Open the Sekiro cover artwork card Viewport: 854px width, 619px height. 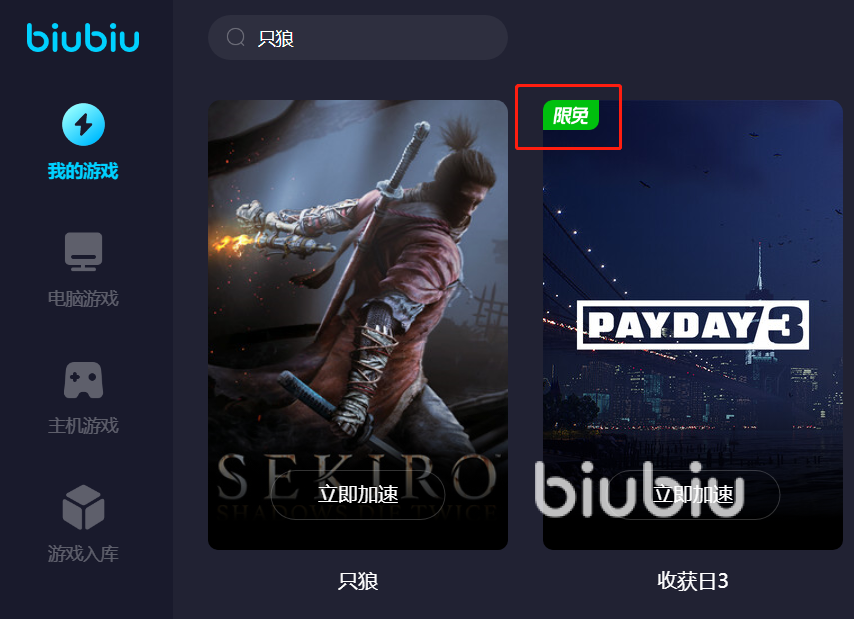pyautogui.click(x=358, y=325)
